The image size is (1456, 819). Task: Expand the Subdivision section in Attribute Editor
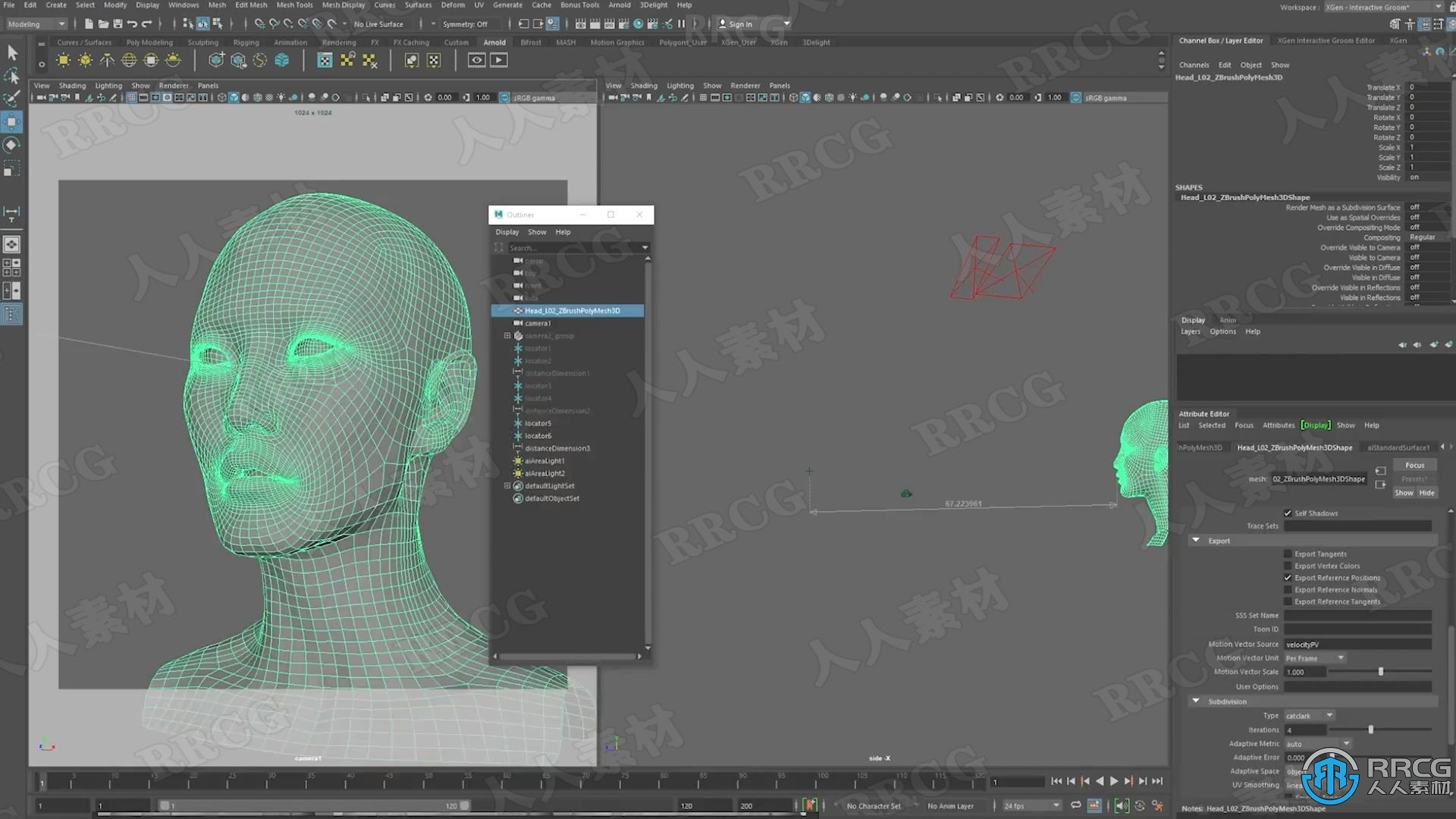point(1196,700)
